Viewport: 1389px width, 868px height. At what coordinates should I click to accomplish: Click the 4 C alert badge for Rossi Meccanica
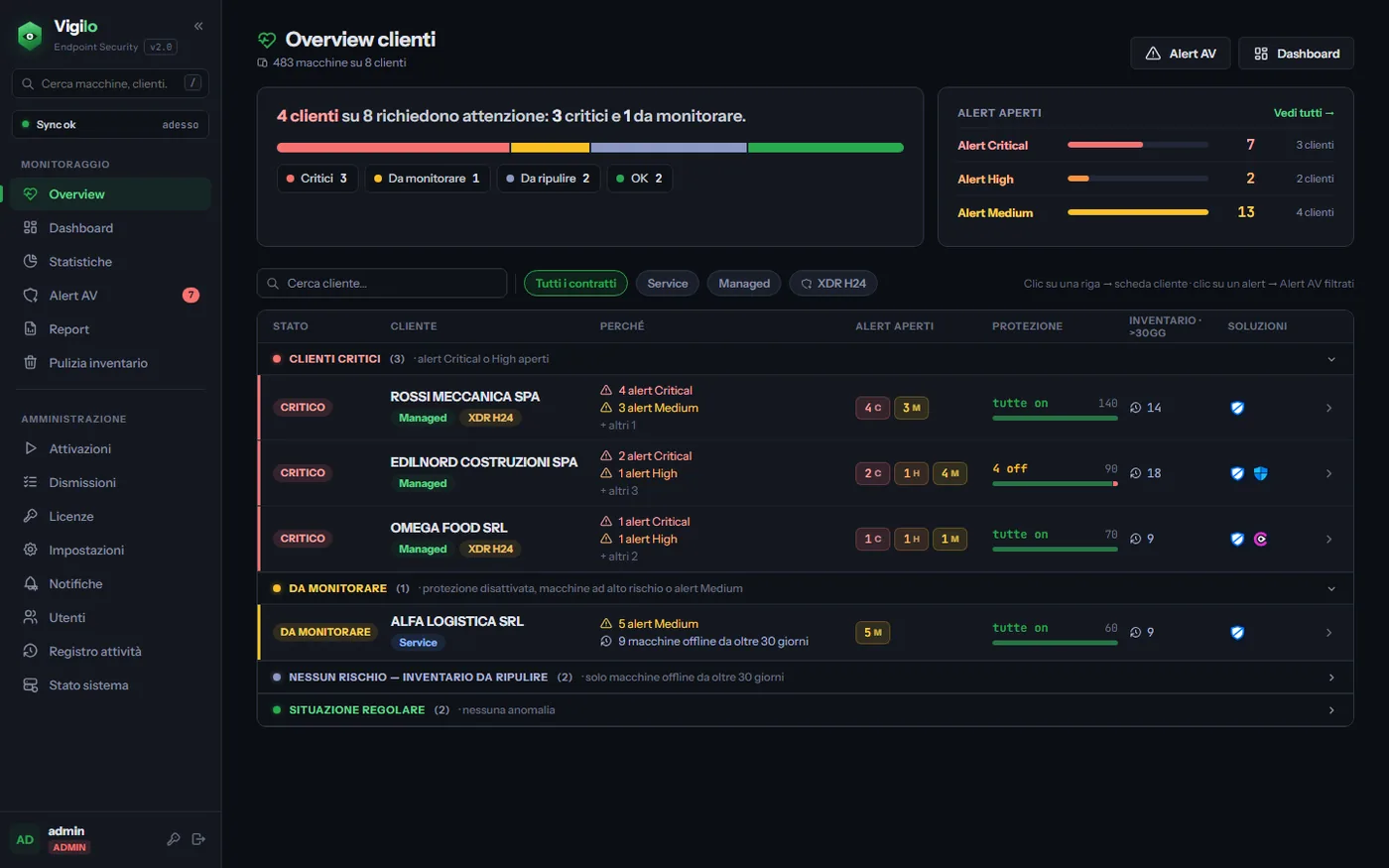coord(873,408)
